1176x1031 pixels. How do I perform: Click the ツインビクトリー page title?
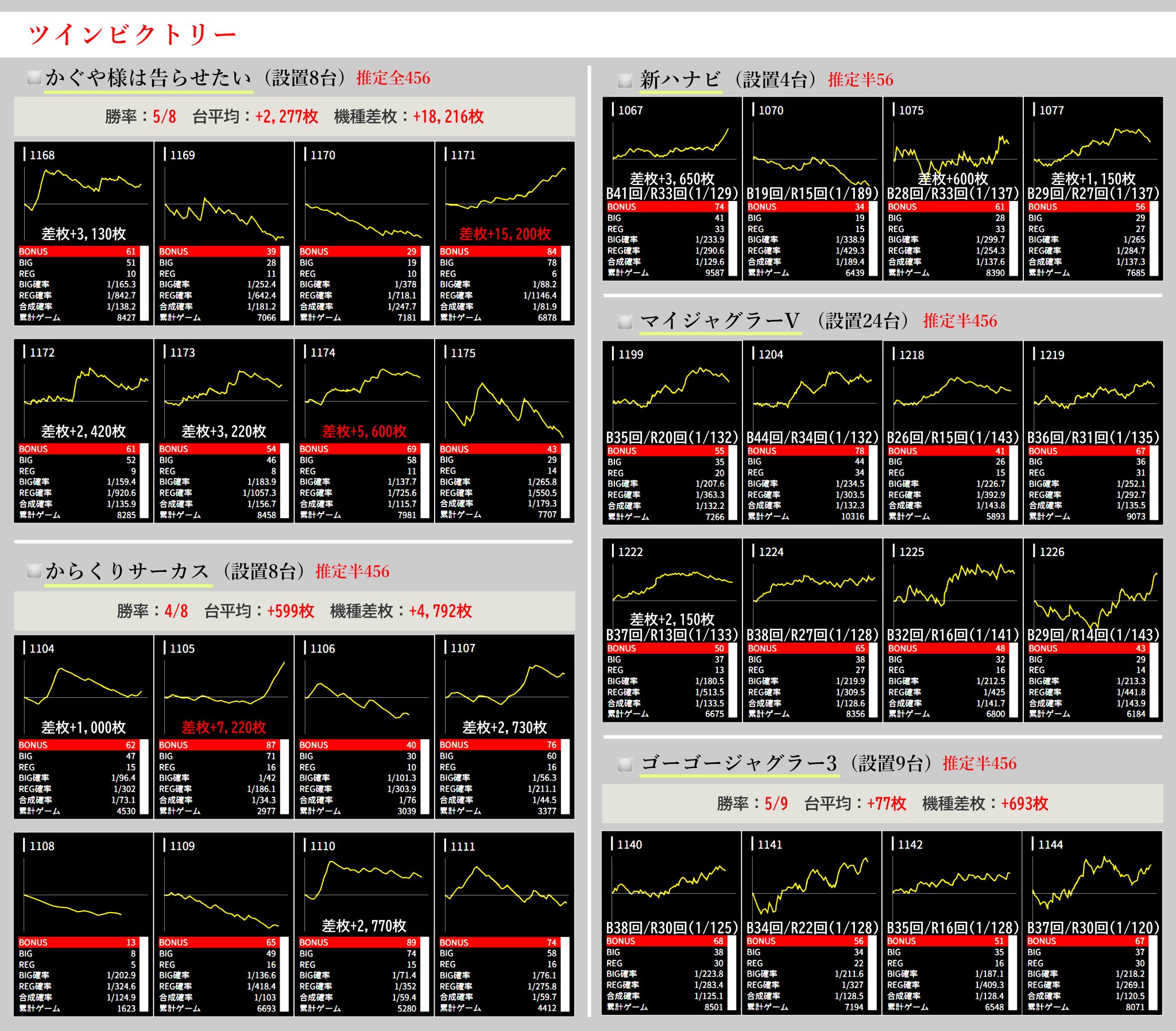coord(131,34)
